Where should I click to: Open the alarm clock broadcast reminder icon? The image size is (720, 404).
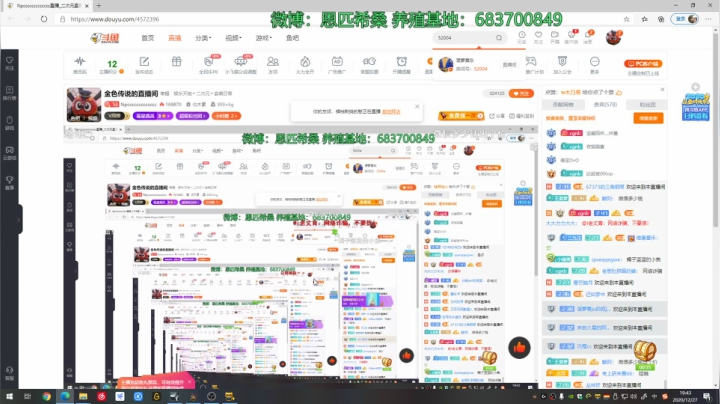pyautogui.click(x=401, y=65)
